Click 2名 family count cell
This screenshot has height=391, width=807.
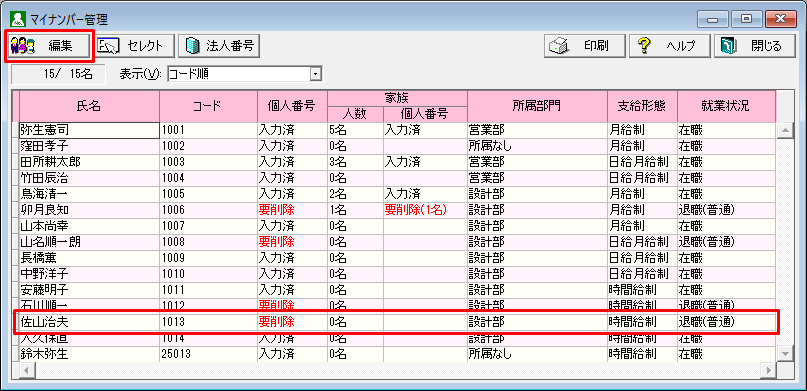pyautogui.click(x=355, y=194)
